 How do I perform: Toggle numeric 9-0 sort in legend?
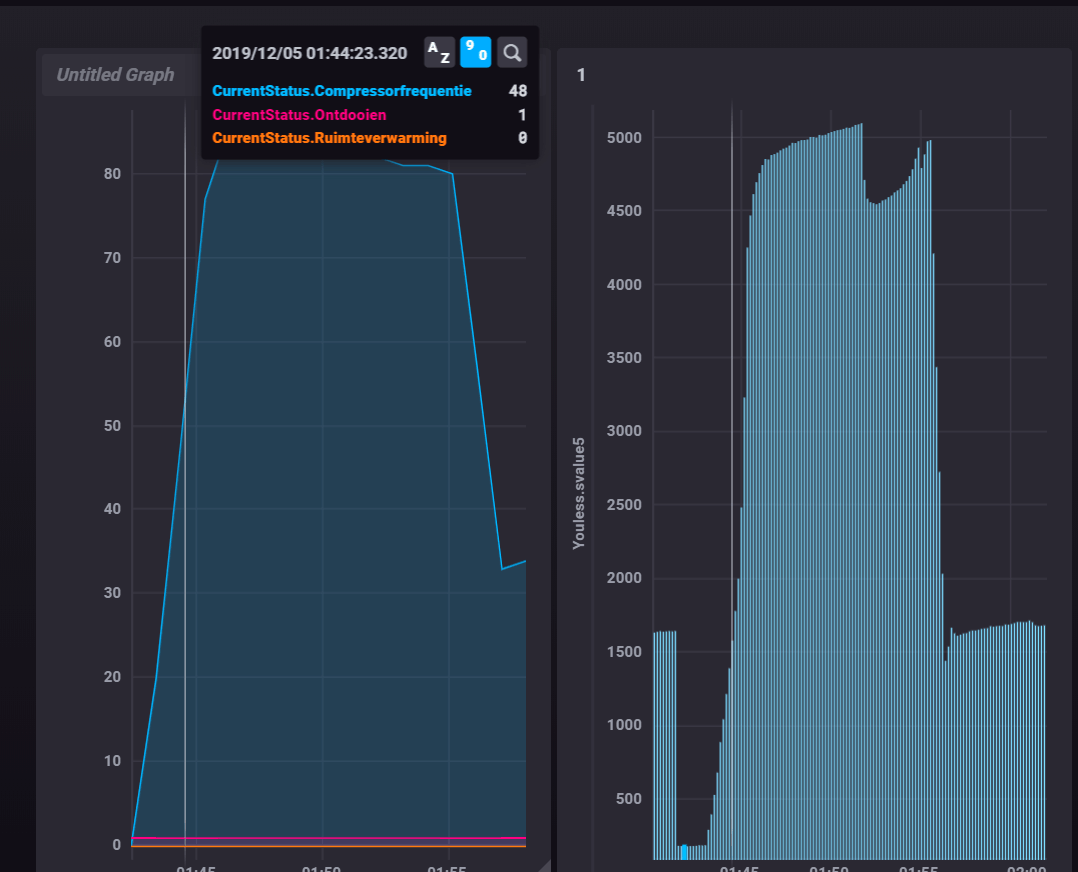point(475,52)
